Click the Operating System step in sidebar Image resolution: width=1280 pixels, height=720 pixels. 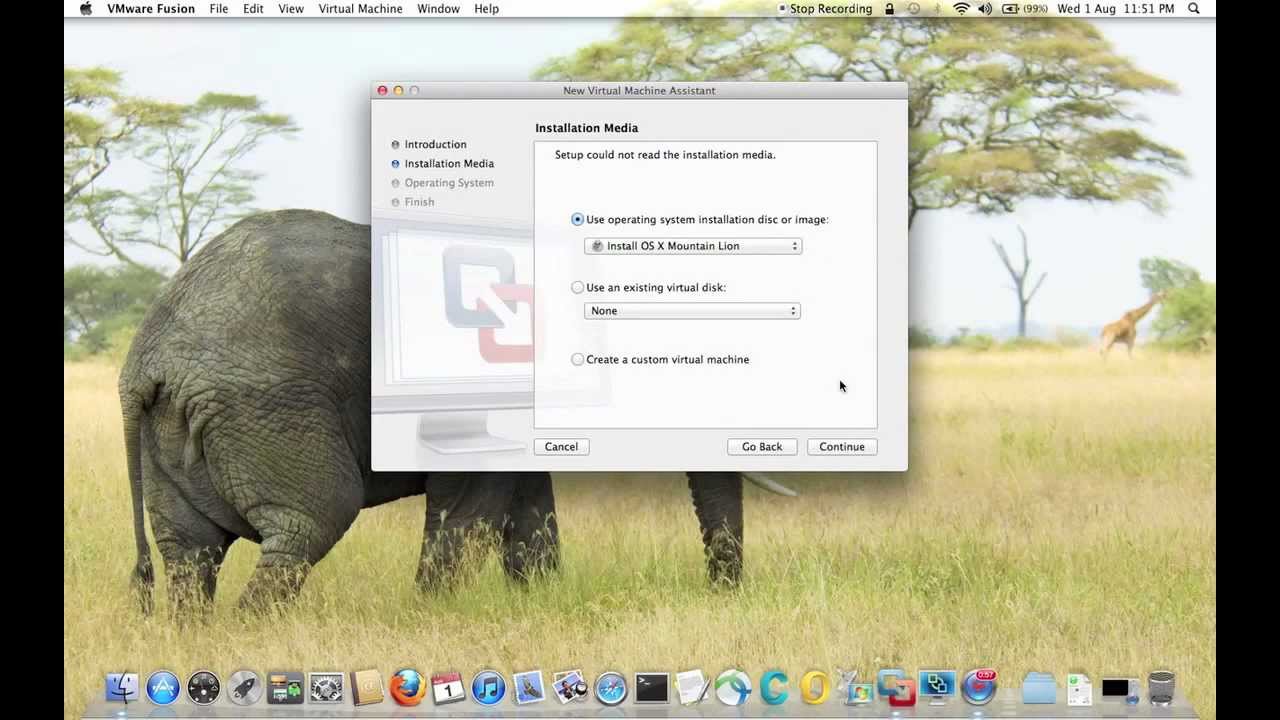pyautogui.click(x=449, y=183)
